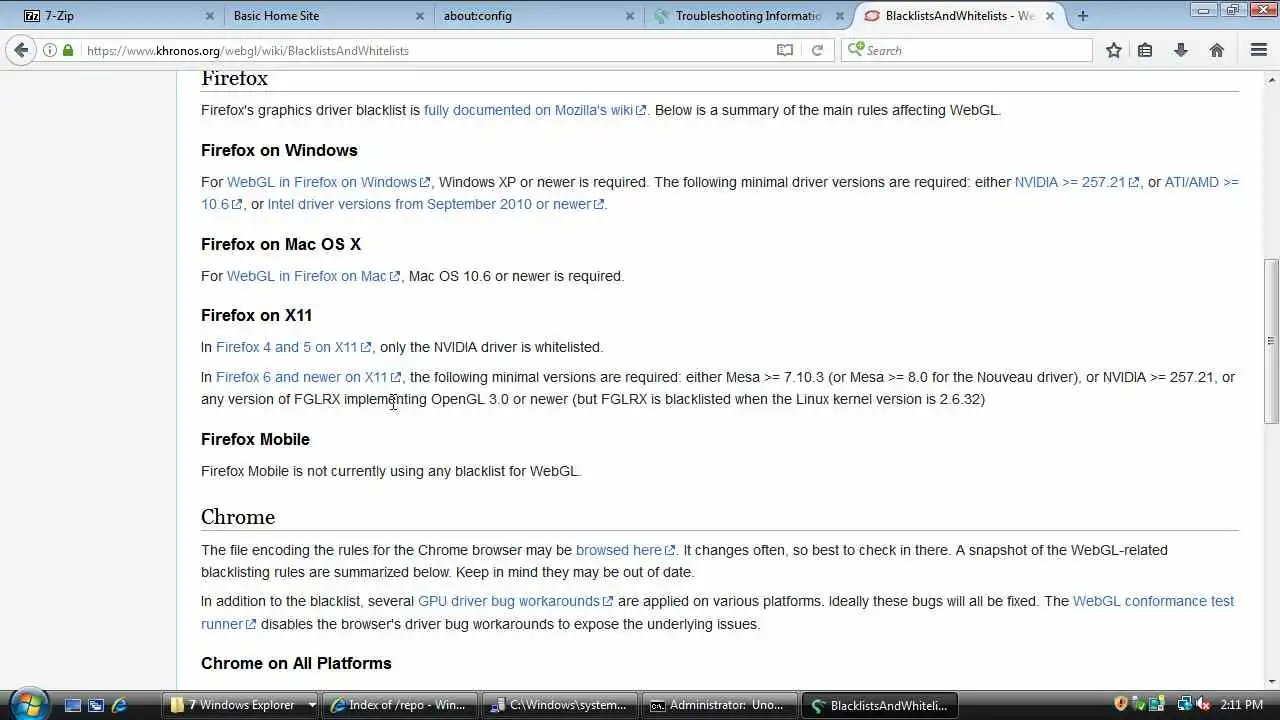Close the Troubleshooting Information tab
This screenshot has height=720, width=1280.
point(840,16)
